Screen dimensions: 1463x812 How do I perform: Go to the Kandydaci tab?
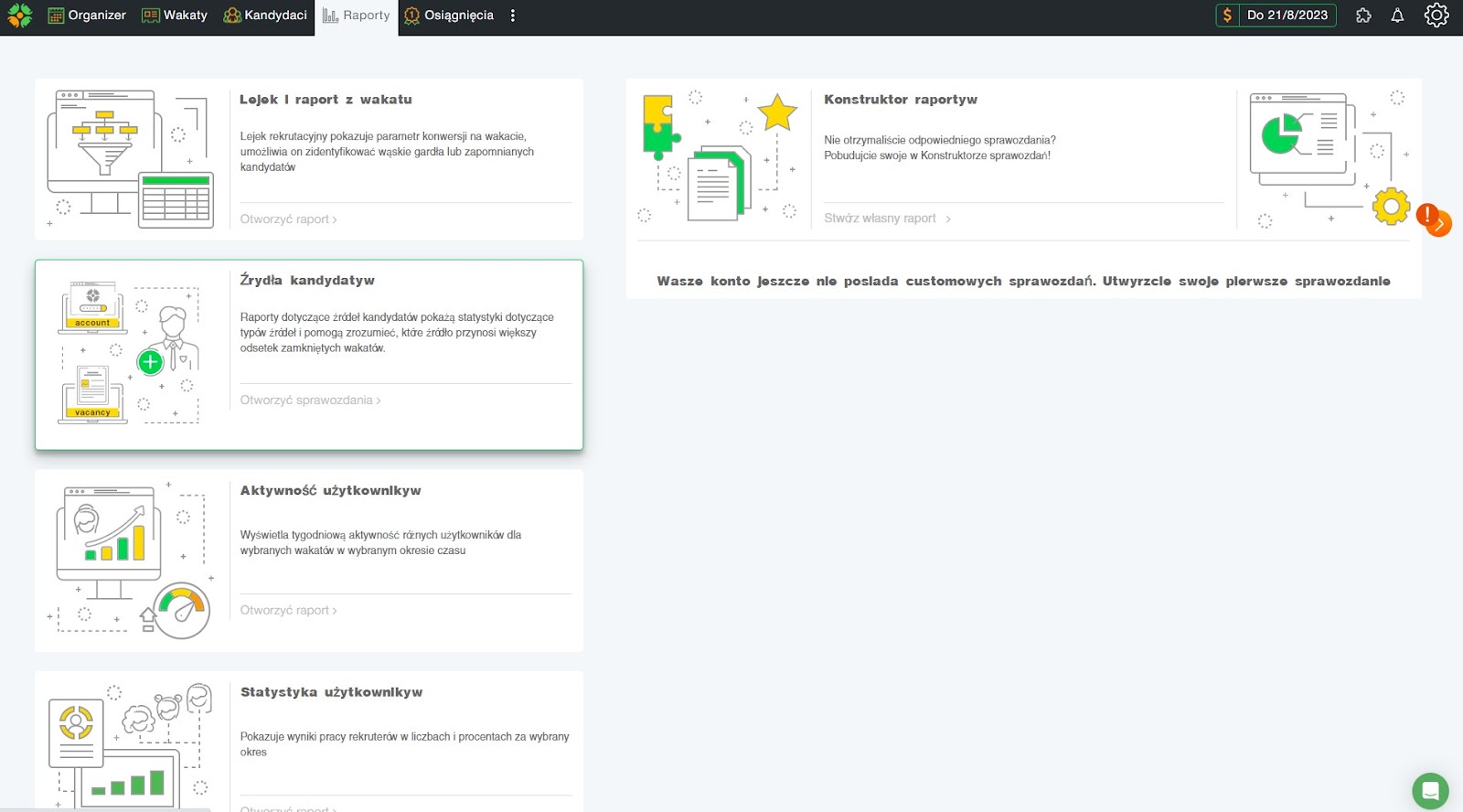click(x=265, y=16)
